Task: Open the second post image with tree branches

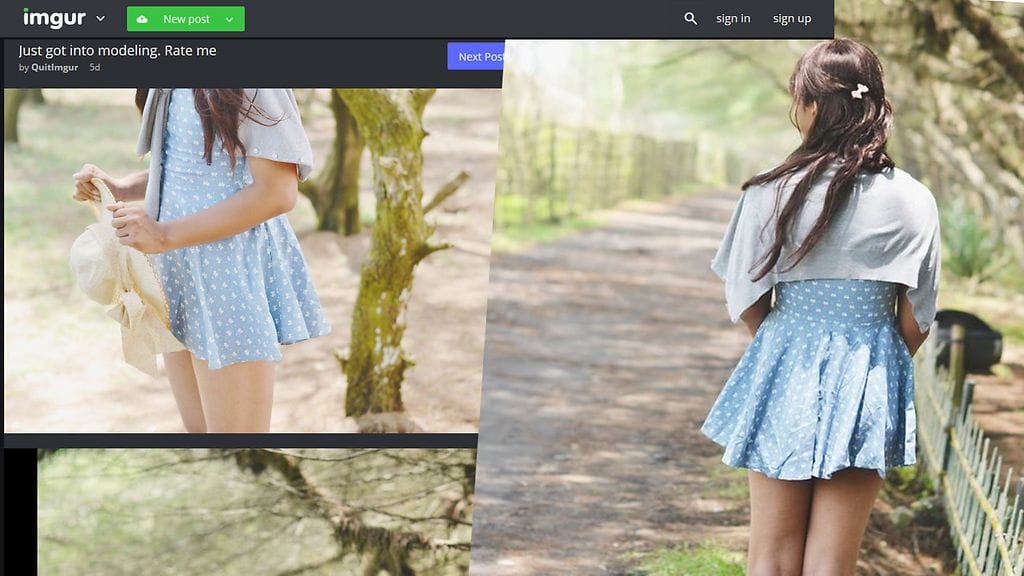Action: (x=255, y=512)
